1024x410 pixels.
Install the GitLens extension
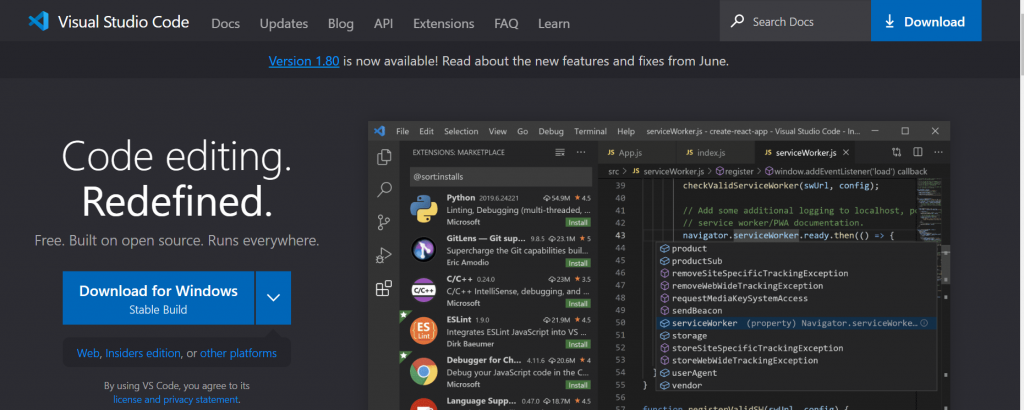578,263
